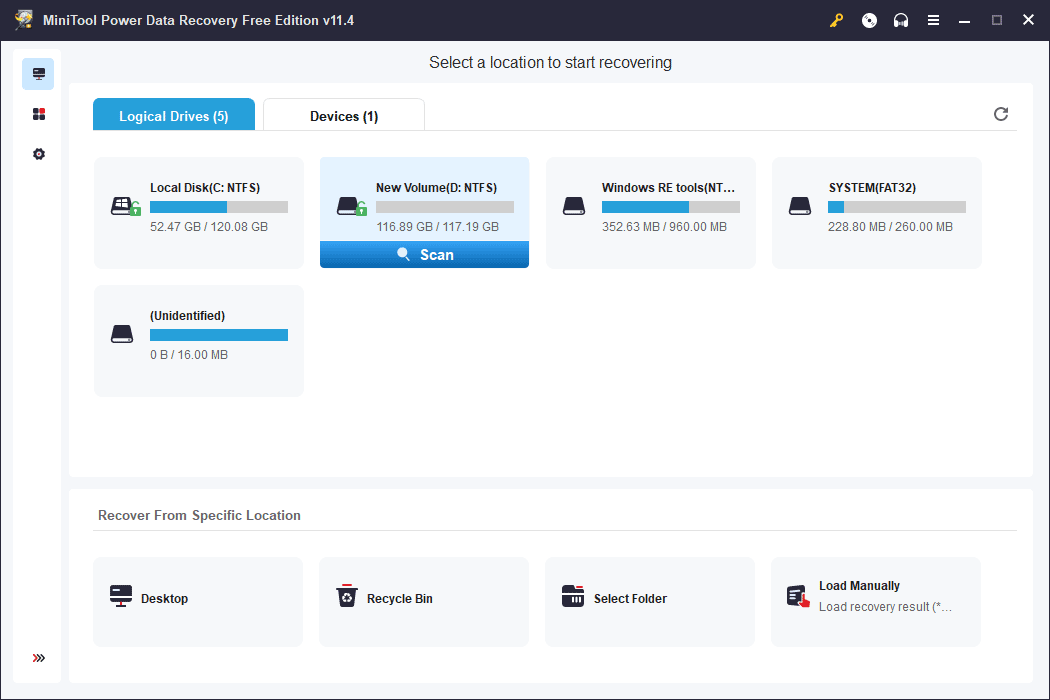Open Settings via the gear icon
The width and height of the screenshot is (1050, 700).
pos(38,153)
